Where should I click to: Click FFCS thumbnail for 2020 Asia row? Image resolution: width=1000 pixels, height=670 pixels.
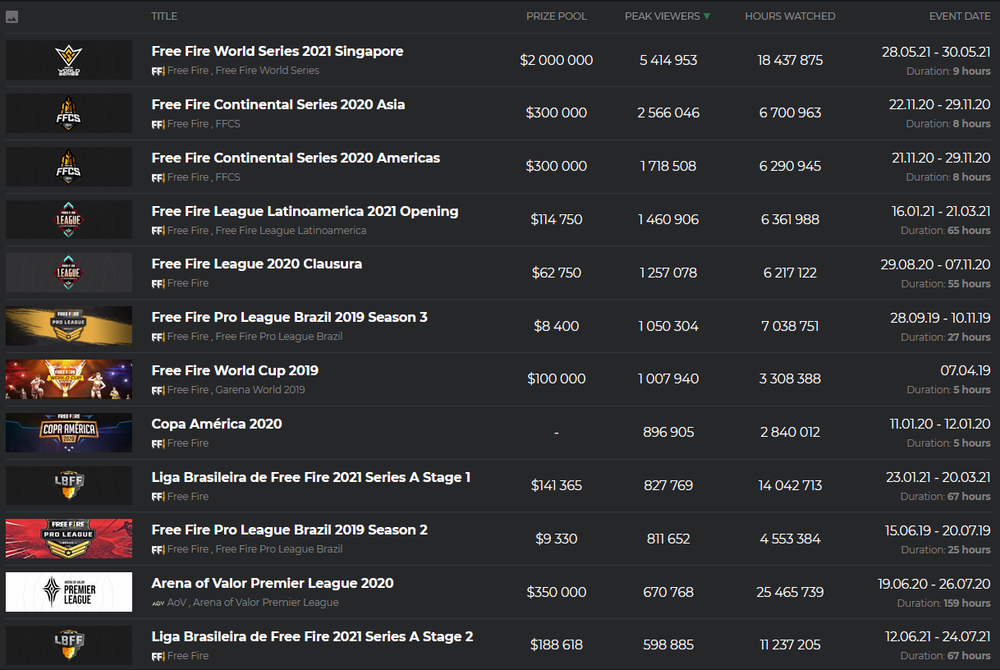click(69, 113)
